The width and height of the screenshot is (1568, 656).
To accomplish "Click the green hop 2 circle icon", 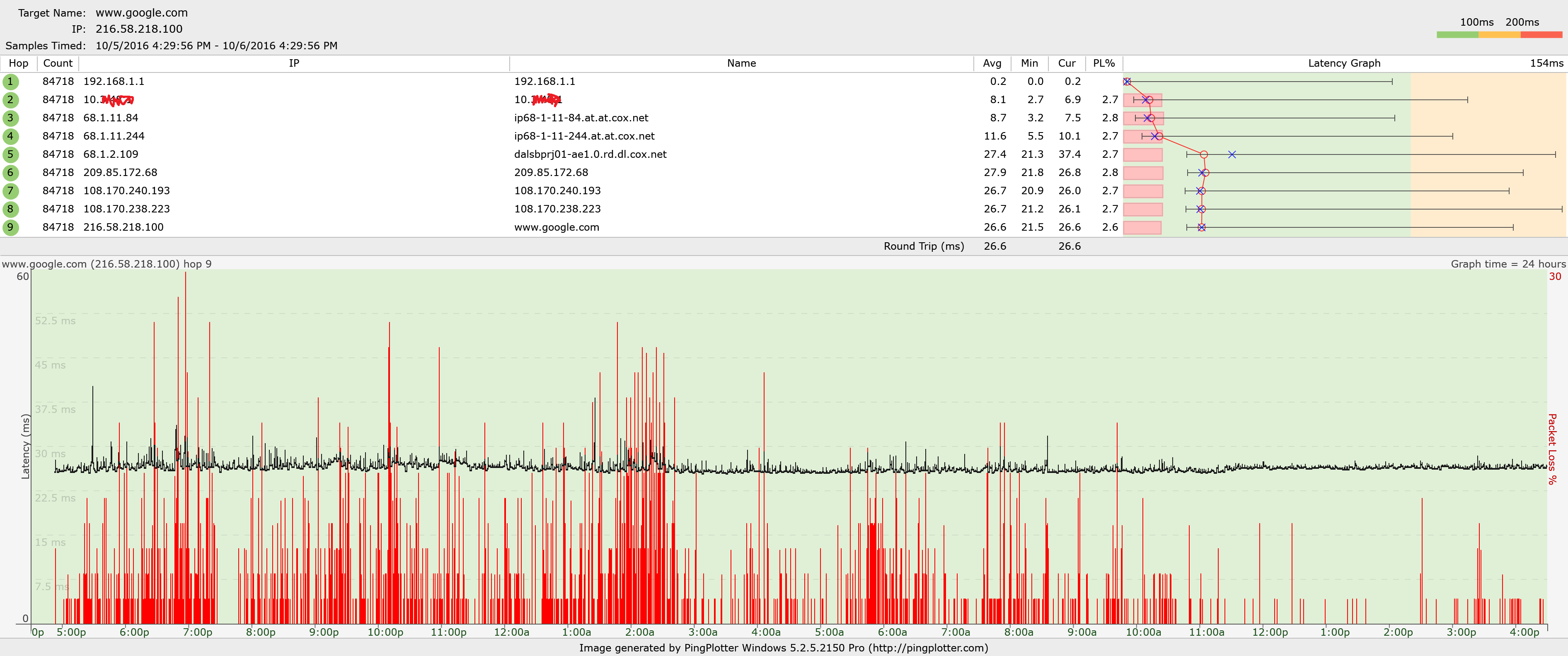I will (10, 100).
